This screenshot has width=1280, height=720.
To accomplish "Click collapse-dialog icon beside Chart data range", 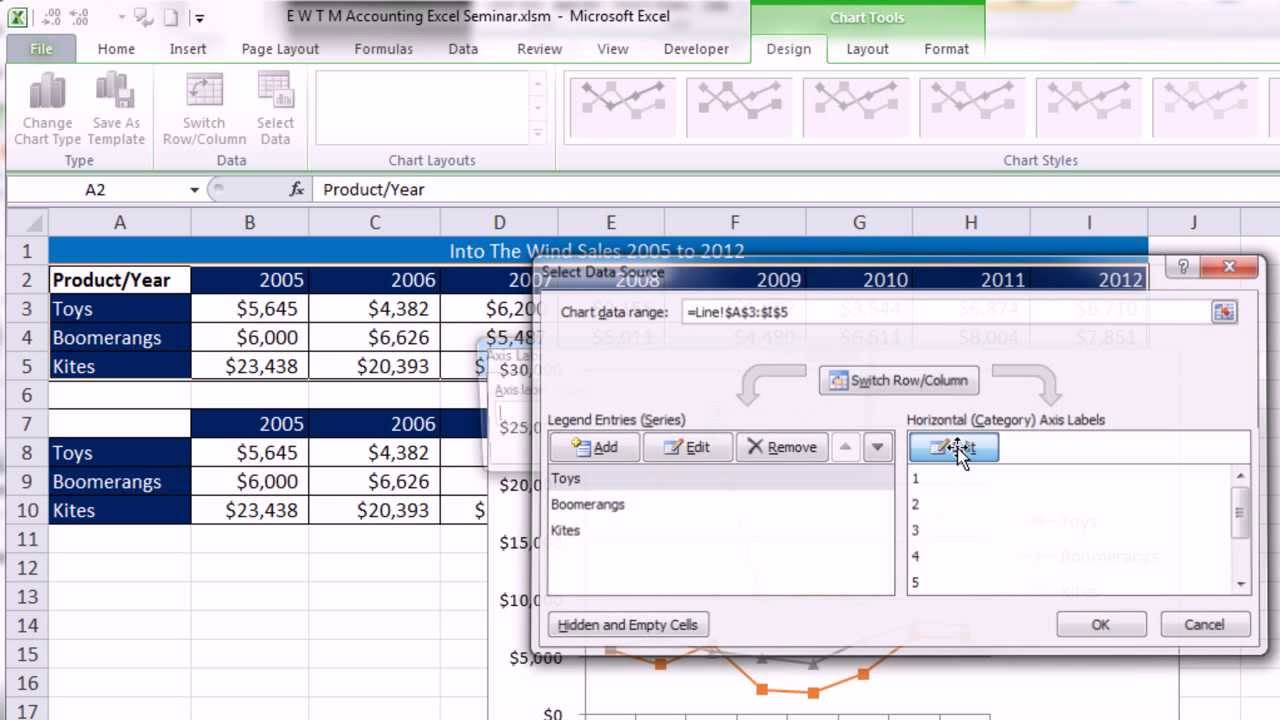I will 1224,312.
